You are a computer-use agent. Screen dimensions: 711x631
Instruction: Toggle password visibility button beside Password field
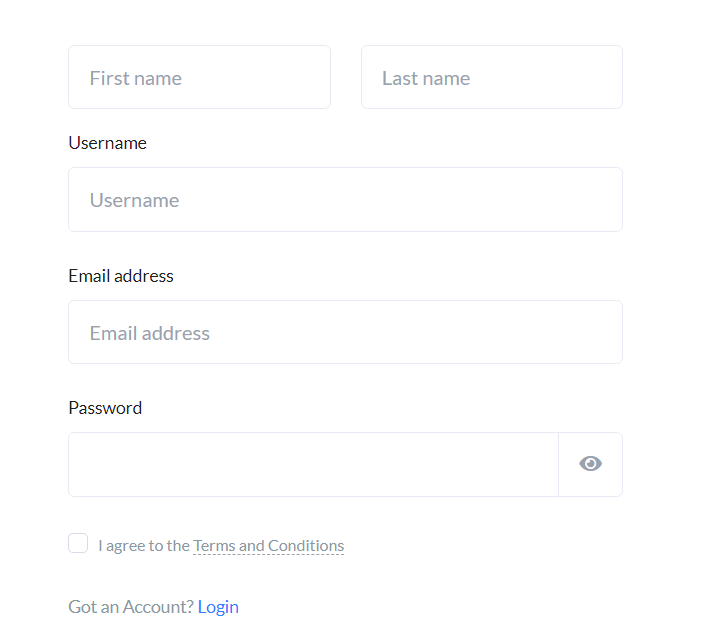pyautogui.click(x=590, y=464)
